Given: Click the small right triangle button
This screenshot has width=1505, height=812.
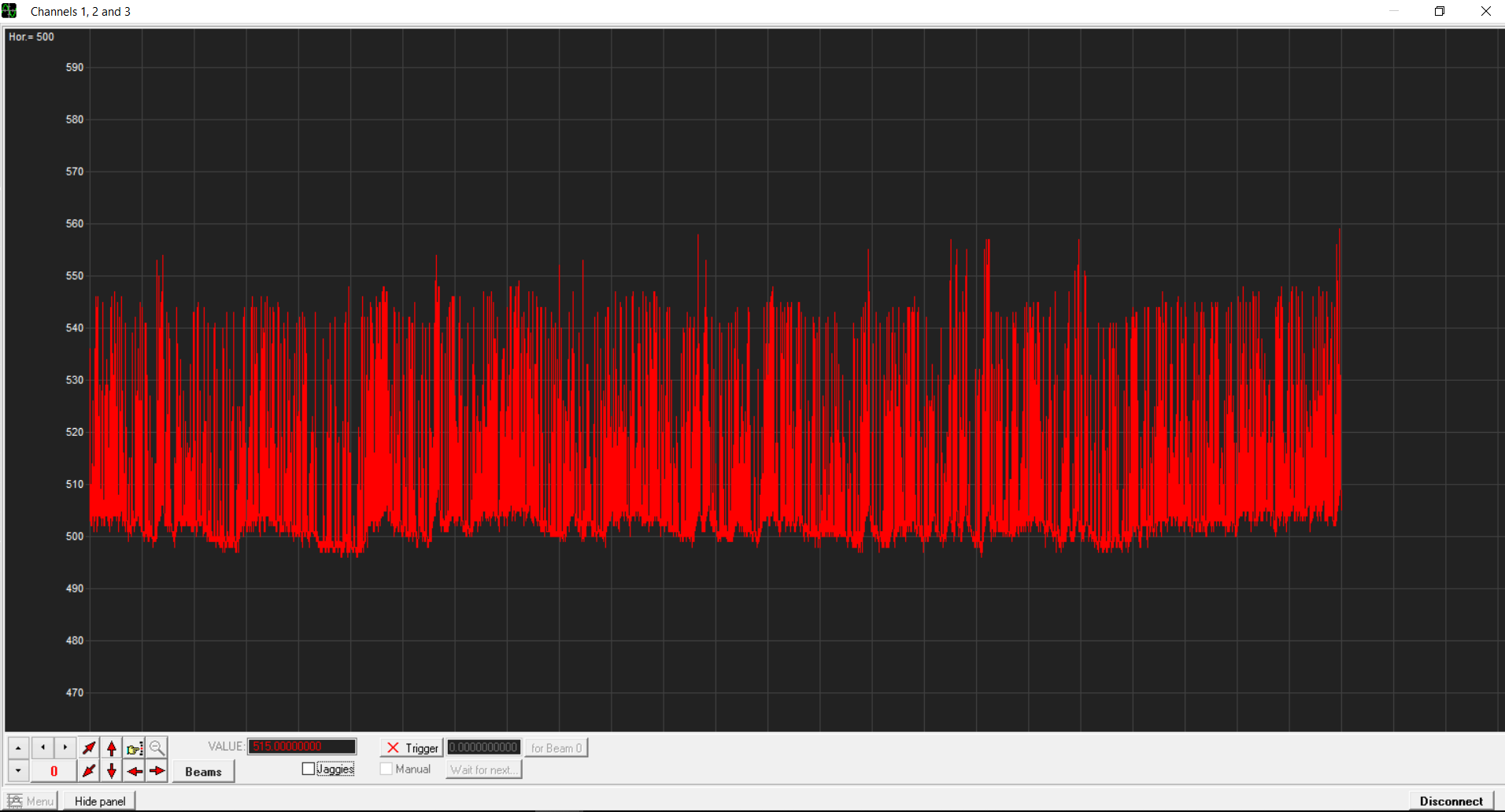Looking at the screenshot, I should point(65,747).
